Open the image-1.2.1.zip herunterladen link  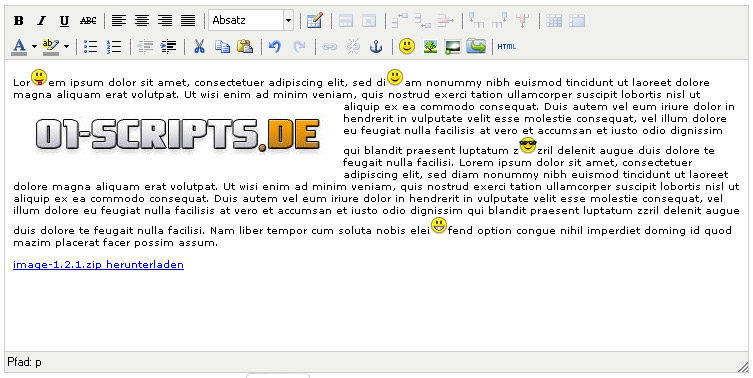point(98,265)
